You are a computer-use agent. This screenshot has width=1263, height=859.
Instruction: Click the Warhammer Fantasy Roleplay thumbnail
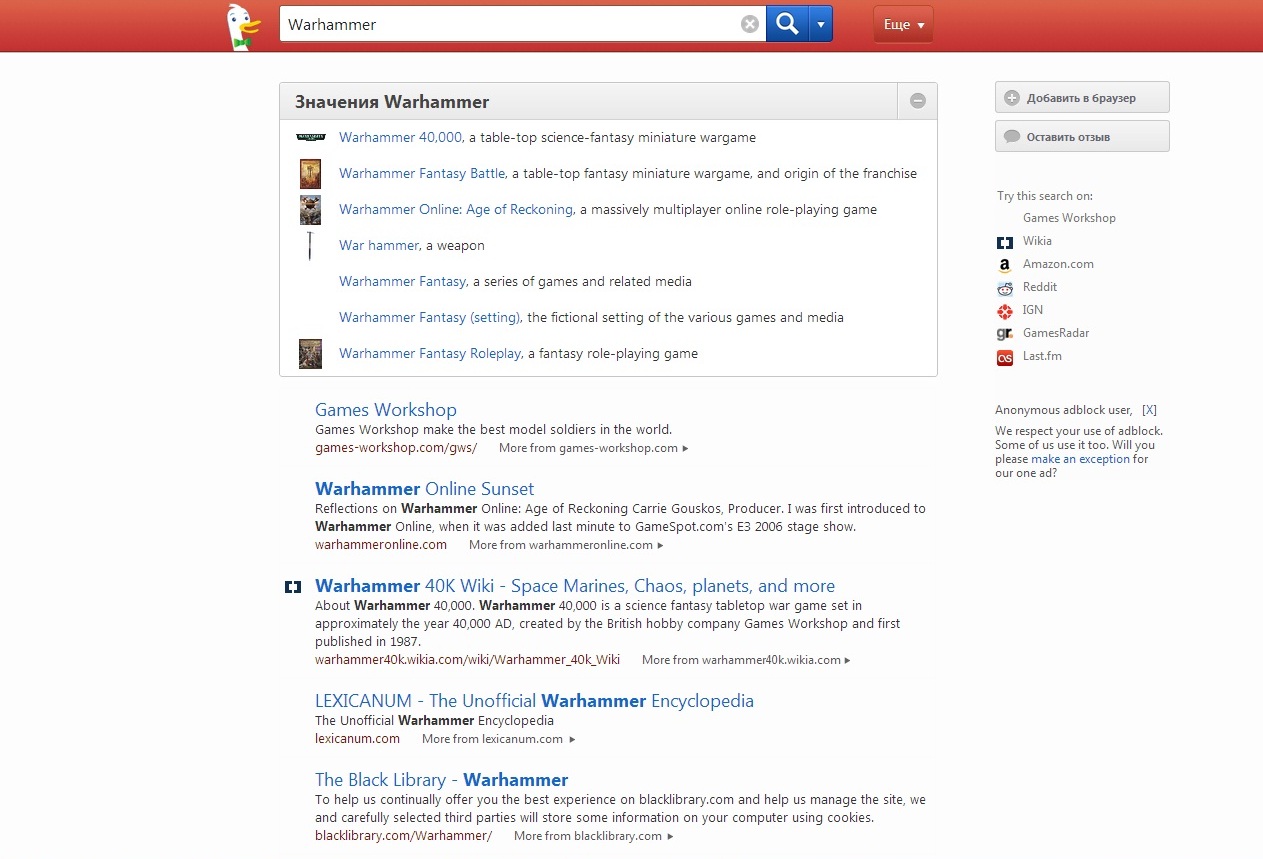(311, 354)
